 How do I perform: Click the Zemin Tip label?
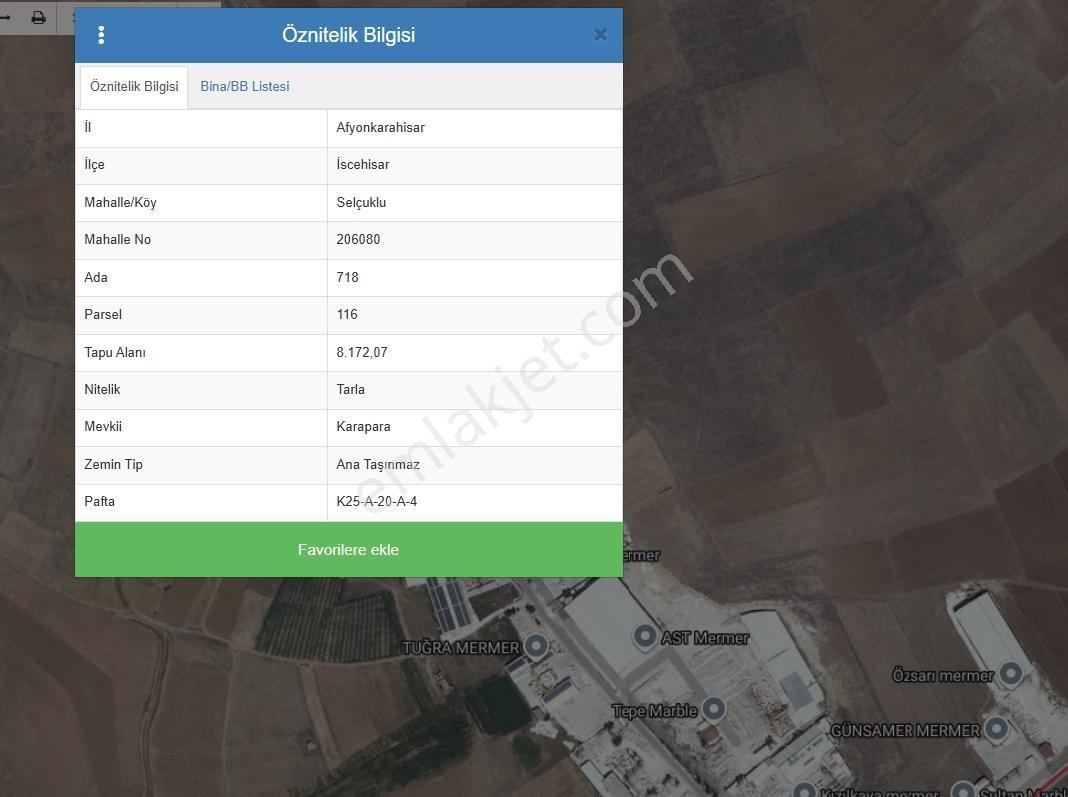point(114,465)
